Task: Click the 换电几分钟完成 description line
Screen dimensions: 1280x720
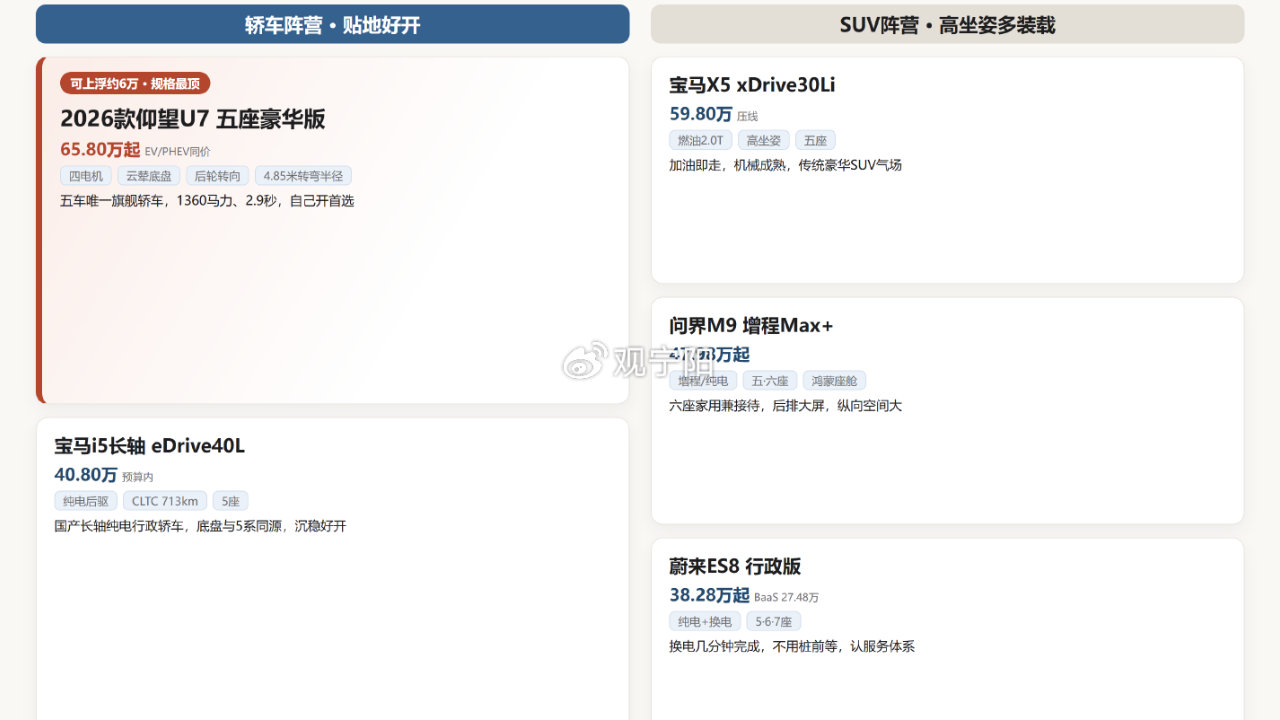Action: [x=792, y=647]
